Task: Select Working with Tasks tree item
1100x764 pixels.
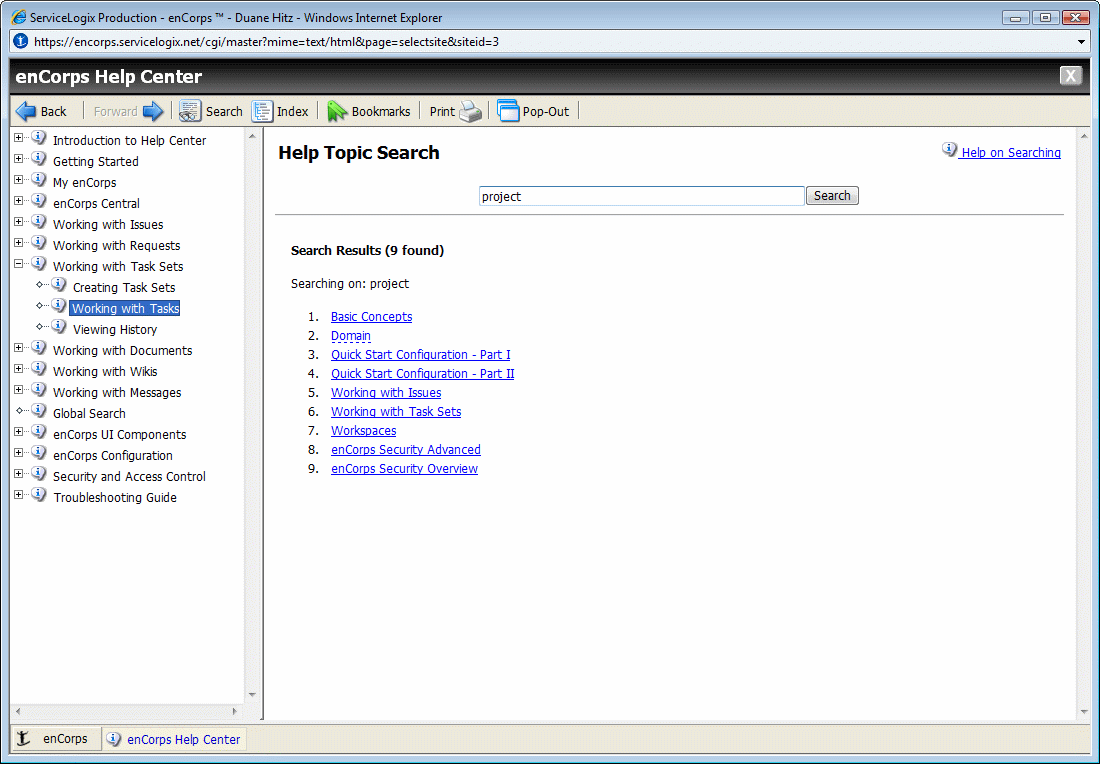Action: pos(126,308)
